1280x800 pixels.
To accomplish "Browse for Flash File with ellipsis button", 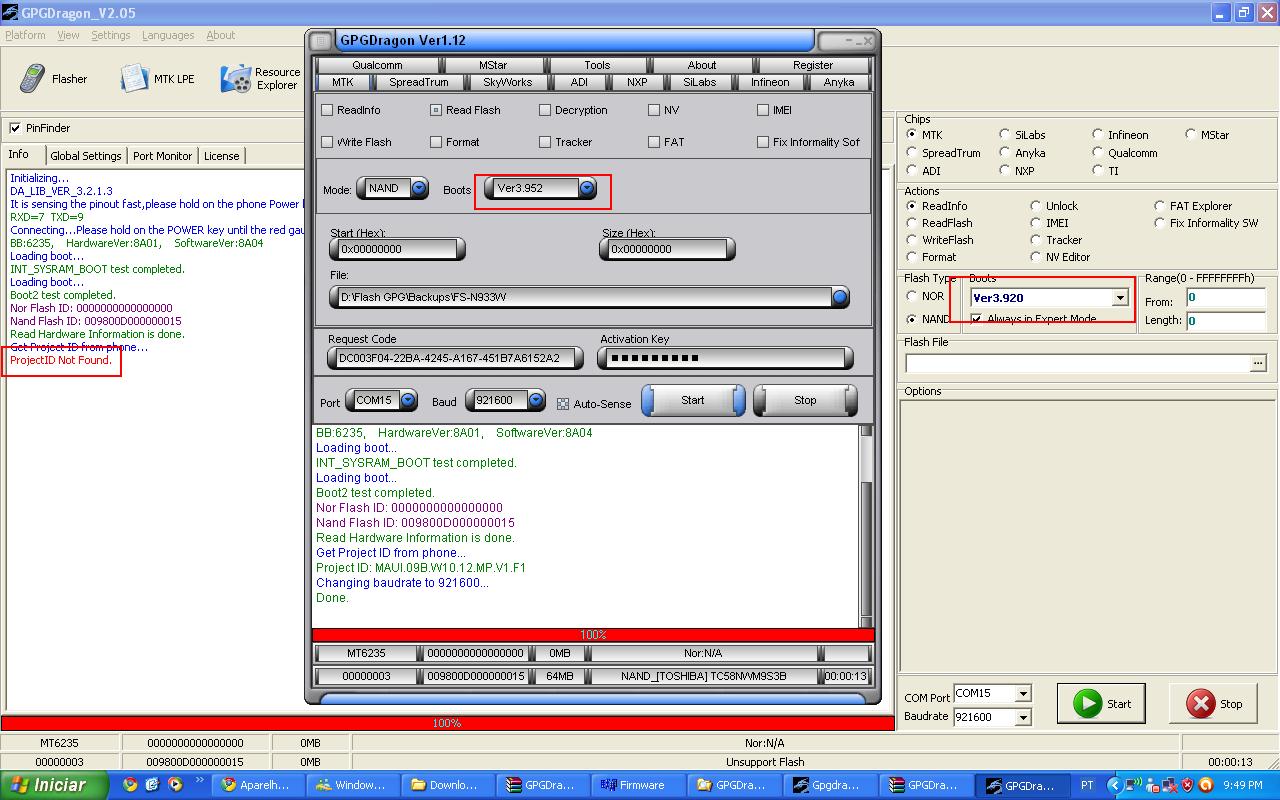I will click(1258, 363).
